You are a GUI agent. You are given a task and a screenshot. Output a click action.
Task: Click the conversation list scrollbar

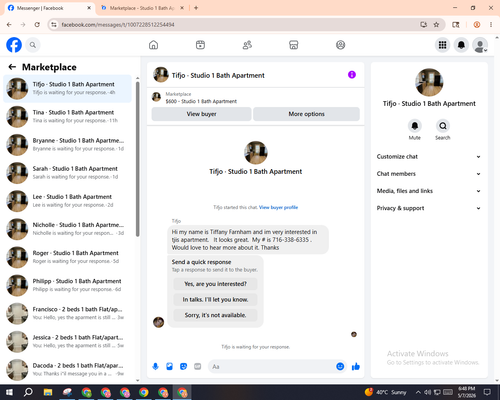138,159
